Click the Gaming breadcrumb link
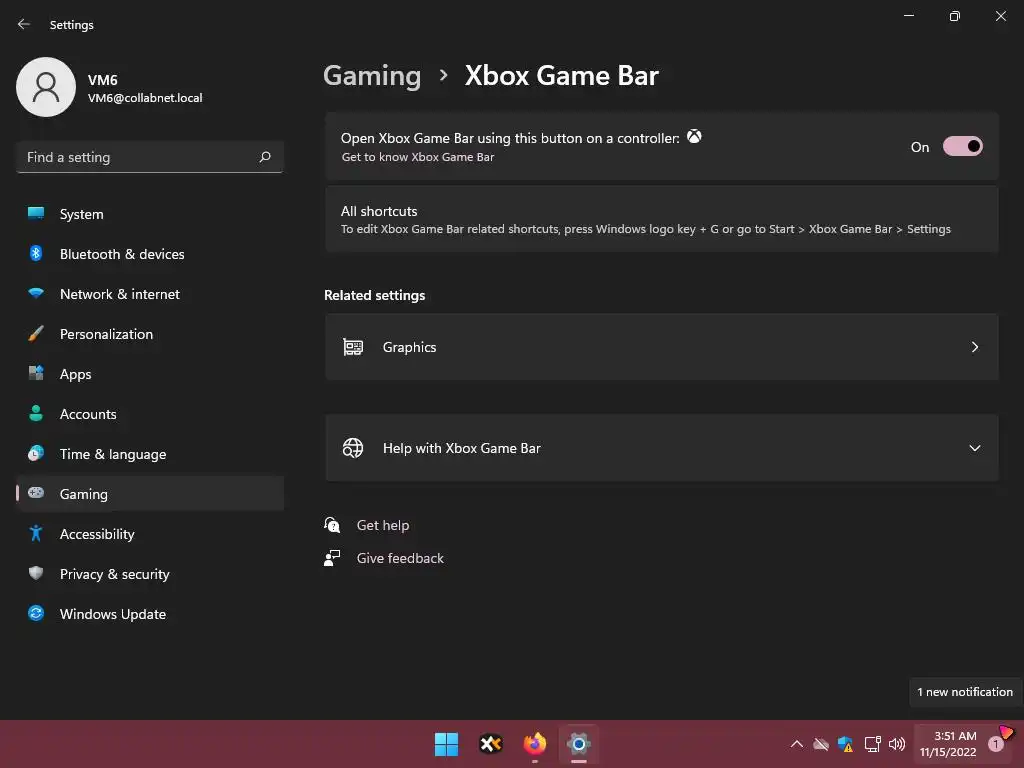The width and height of the screenshot is (1024, 768). click(x=372, y=76)
